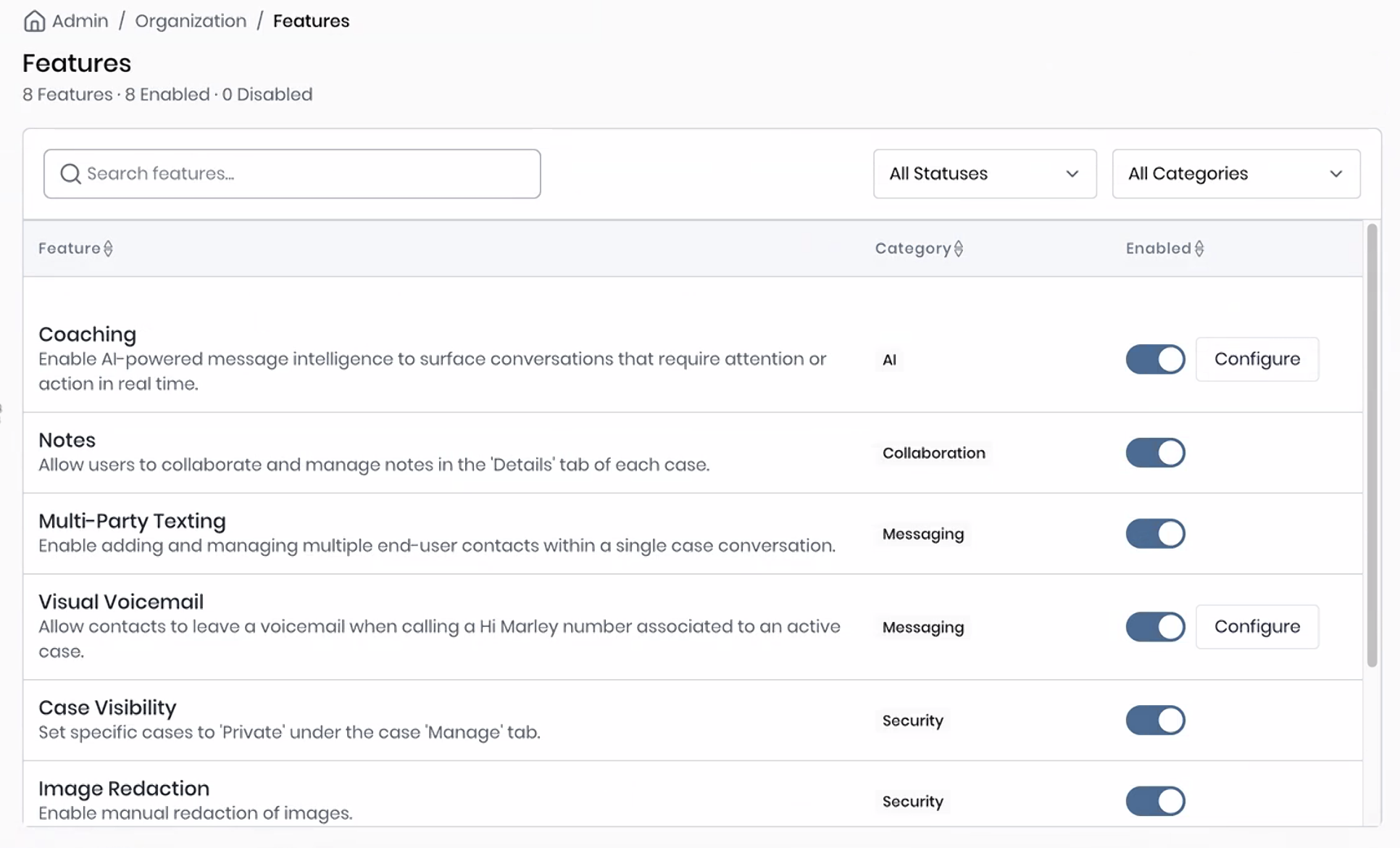Click the All Categories chevron arrow
The image size is (1400, 848).
click(1336, 174)
